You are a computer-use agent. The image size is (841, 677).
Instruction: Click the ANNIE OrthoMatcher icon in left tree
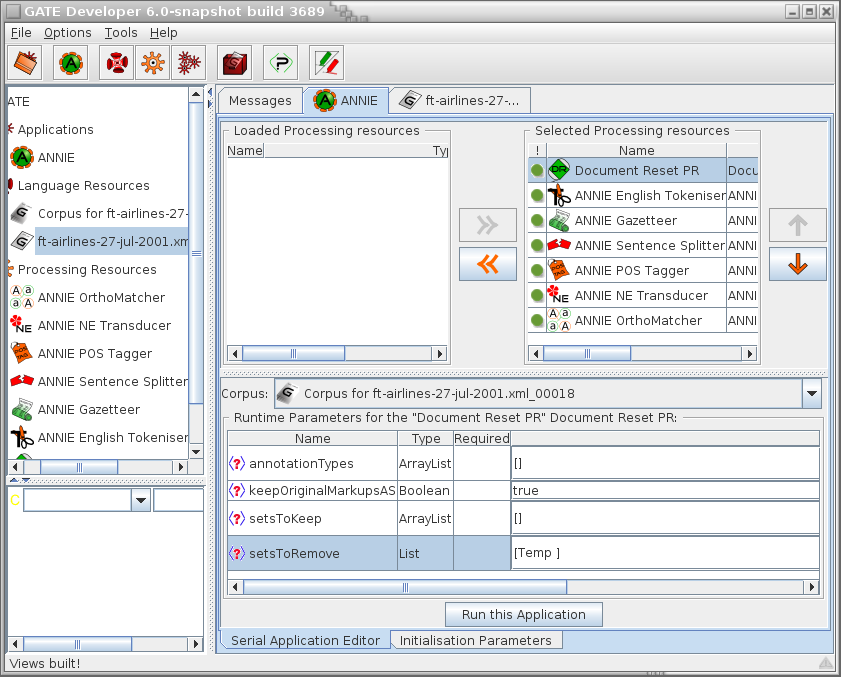point(22,297)
